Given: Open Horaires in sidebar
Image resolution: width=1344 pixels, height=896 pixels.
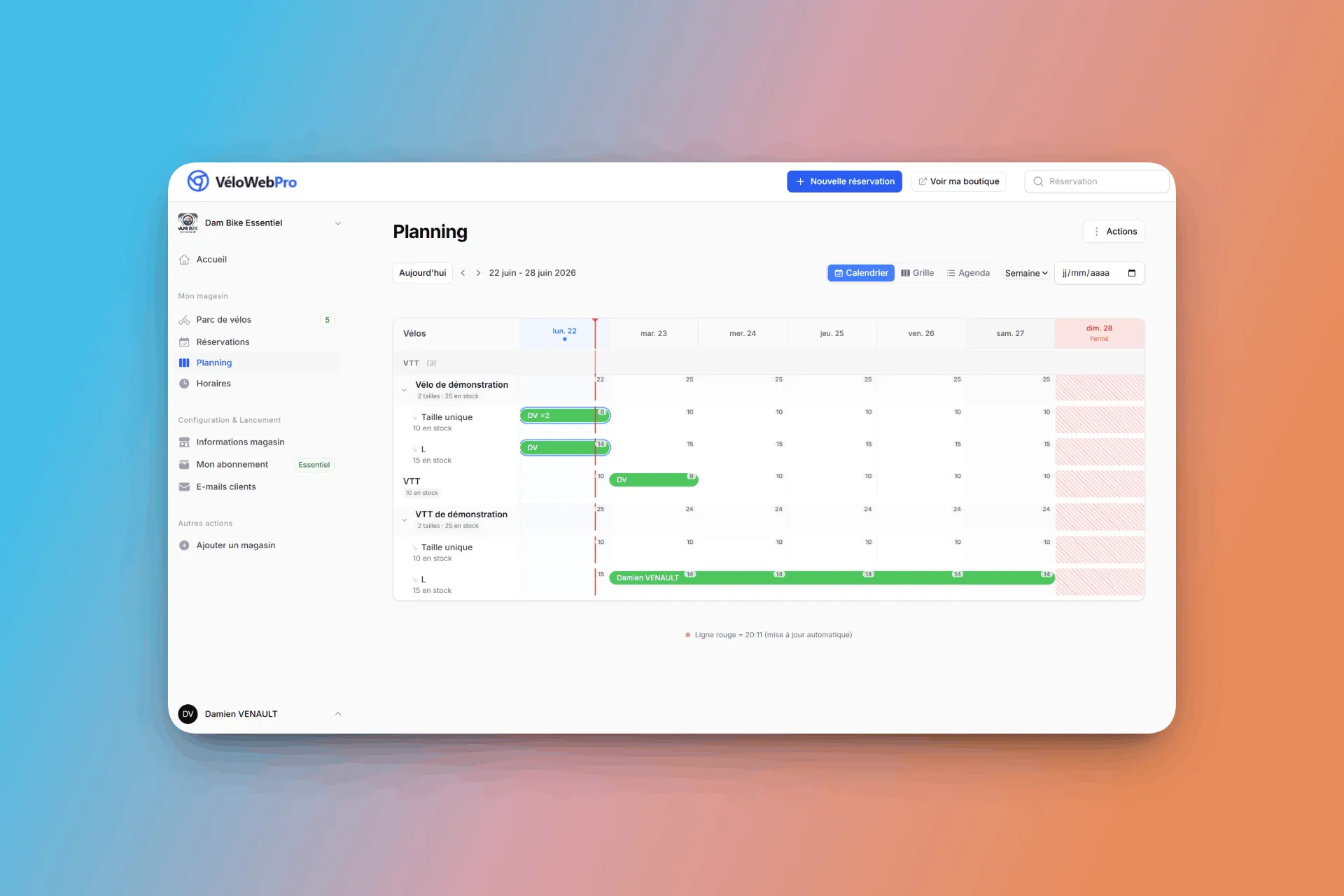Looking at the screenshot, I should tap(213, 384).
